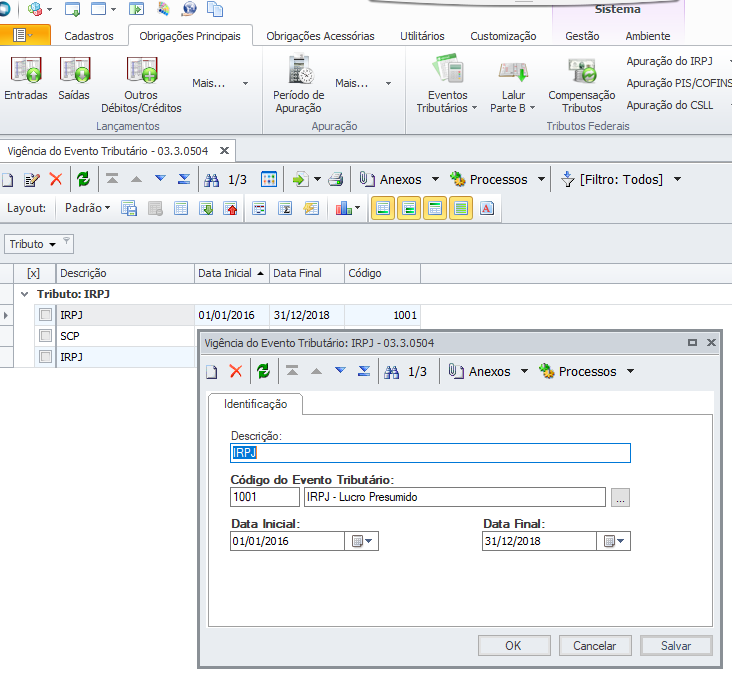This screenshot has height=693, width=732.
Task: Create new record in main toolbar
Action: pos(7,180)
